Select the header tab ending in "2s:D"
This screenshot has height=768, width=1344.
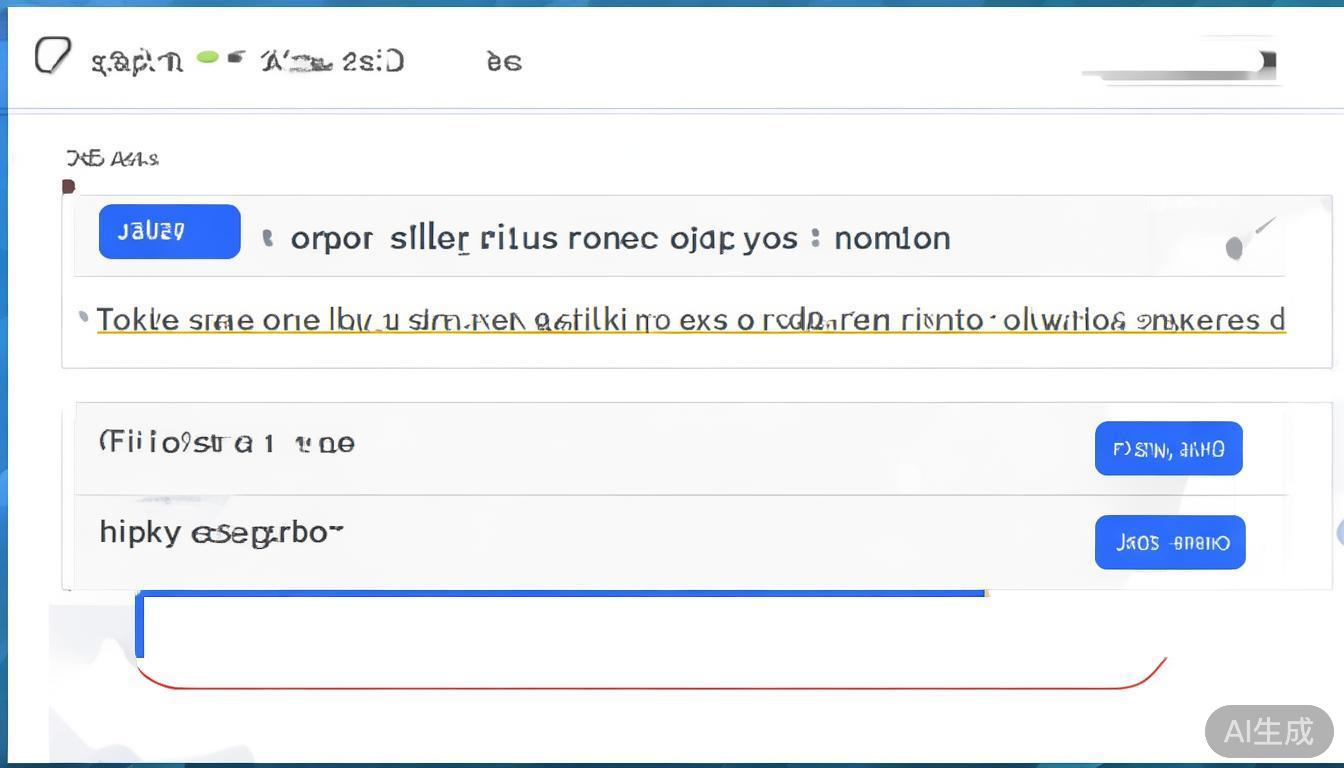(x=332, y=62)
